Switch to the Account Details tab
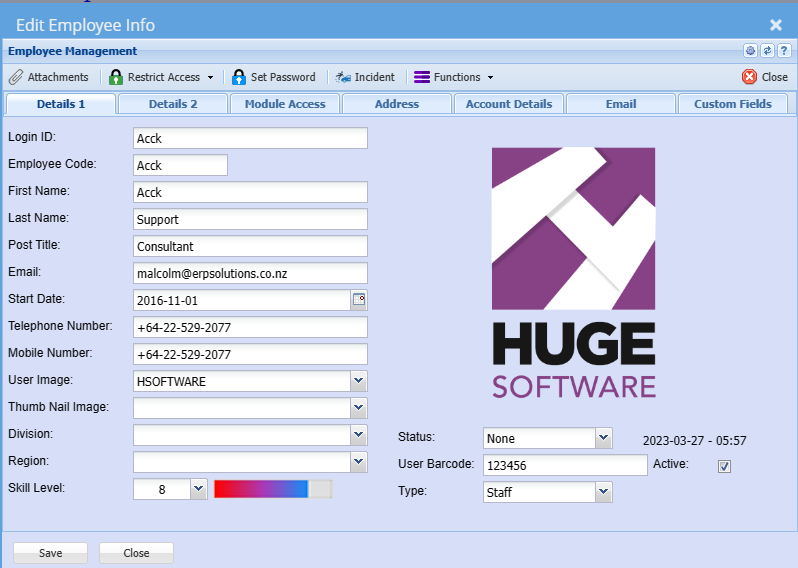 click(x=509, y=104)
